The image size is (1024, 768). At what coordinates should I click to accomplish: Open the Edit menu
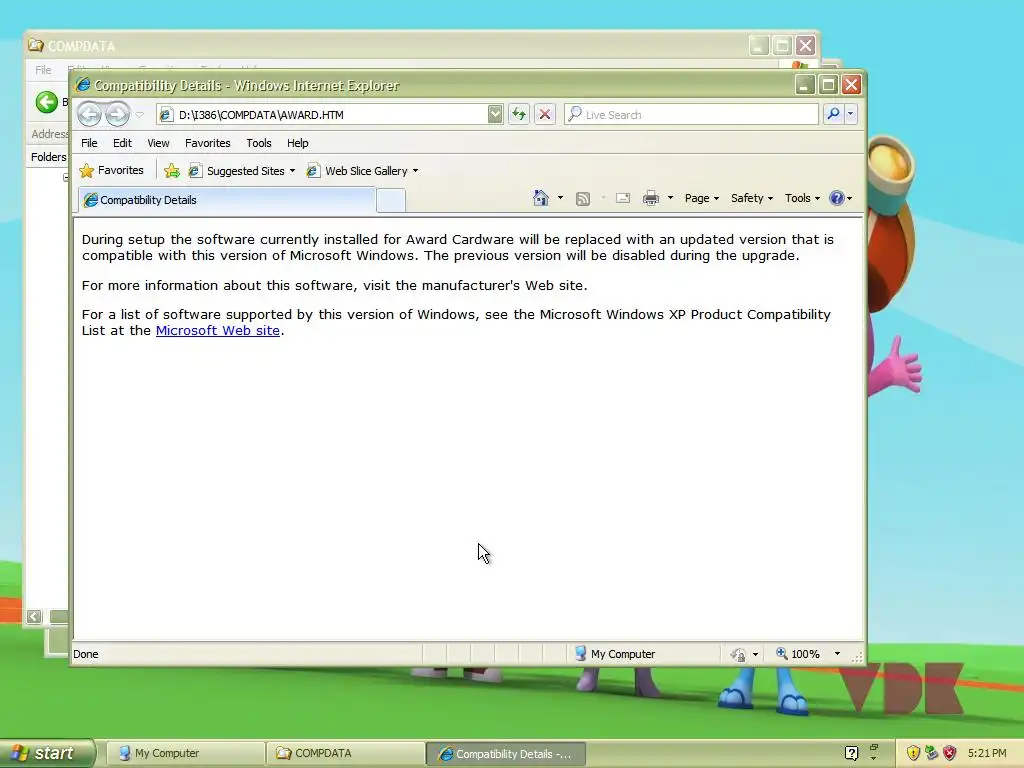pyautogui.click(x=122, y=143)
